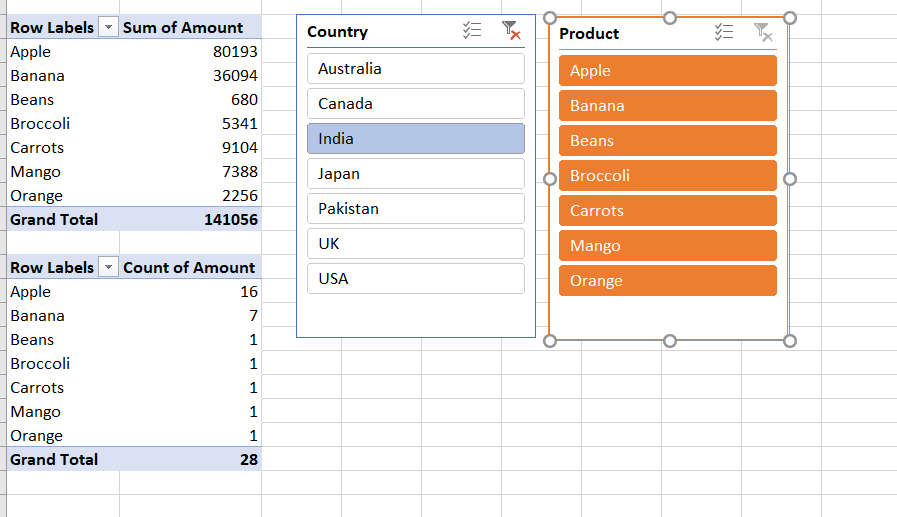Clear the Country slicer filter
The image size is (897, 517).
[511, 31]
